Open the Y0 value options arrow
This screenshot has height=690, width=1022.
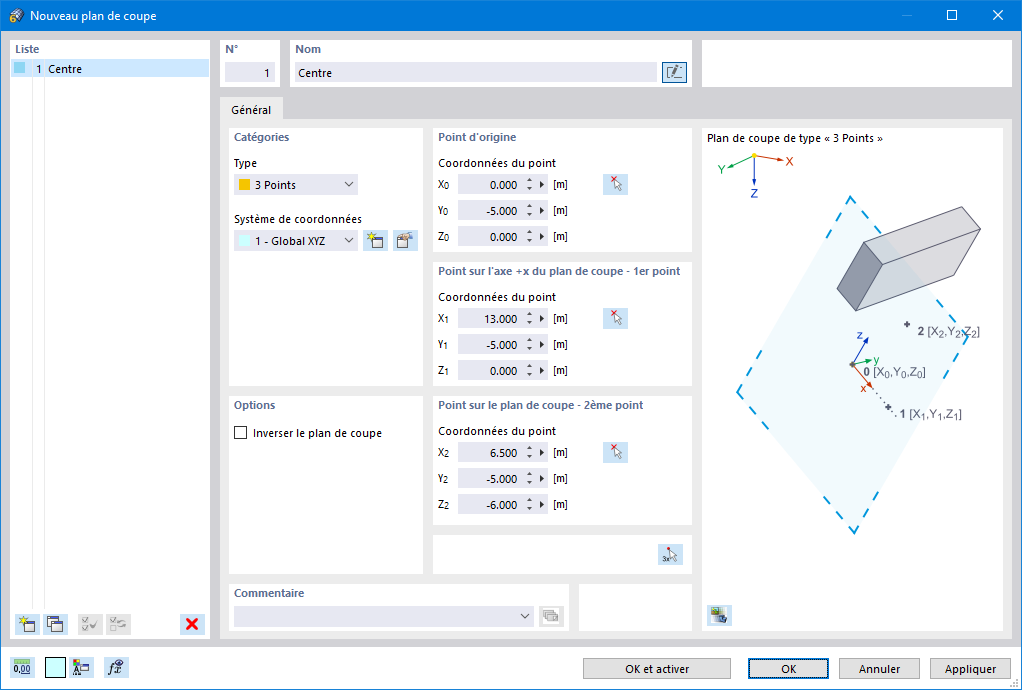pos(542,210)
